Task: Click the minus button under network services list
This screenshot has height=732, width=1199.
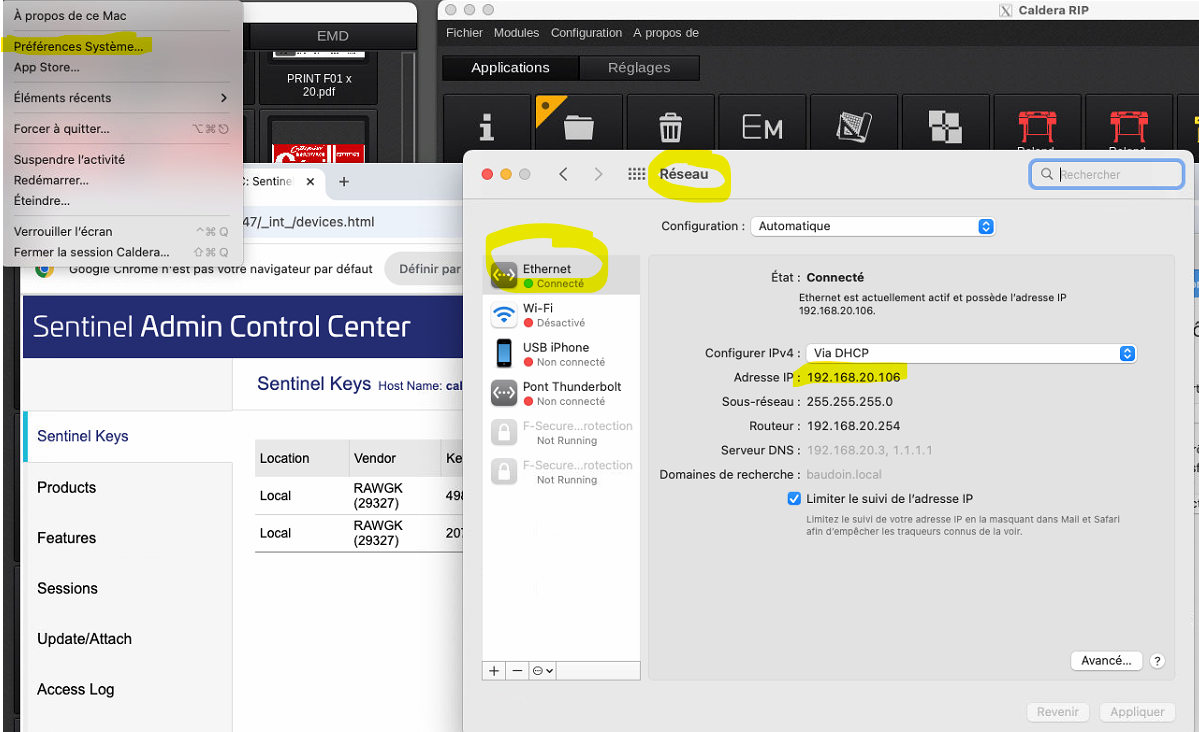Action: point(517,671)
